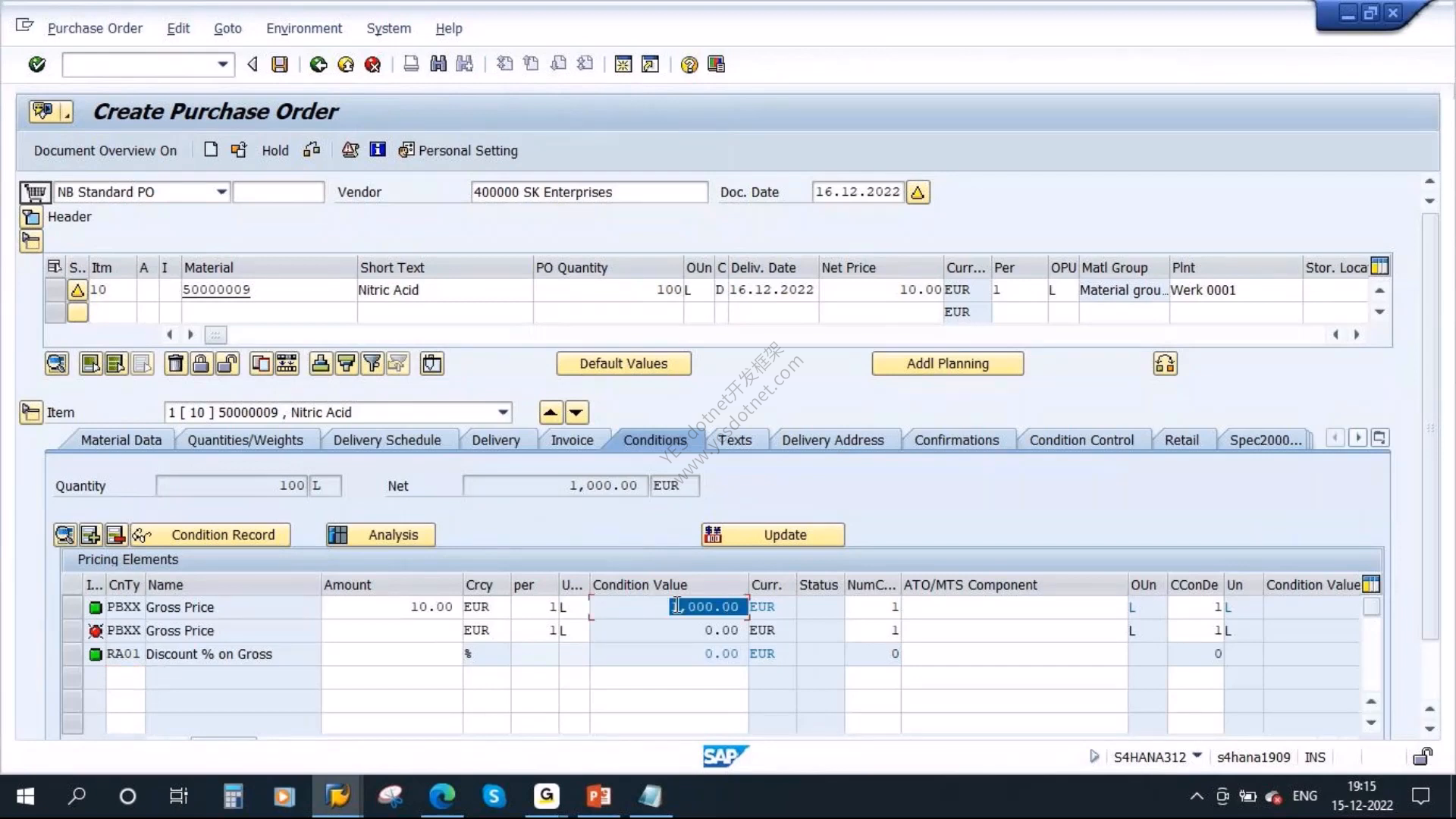Expand the Header section
Screen dimensions: 1456x819
pyautogui.click(x=31, y=217)
